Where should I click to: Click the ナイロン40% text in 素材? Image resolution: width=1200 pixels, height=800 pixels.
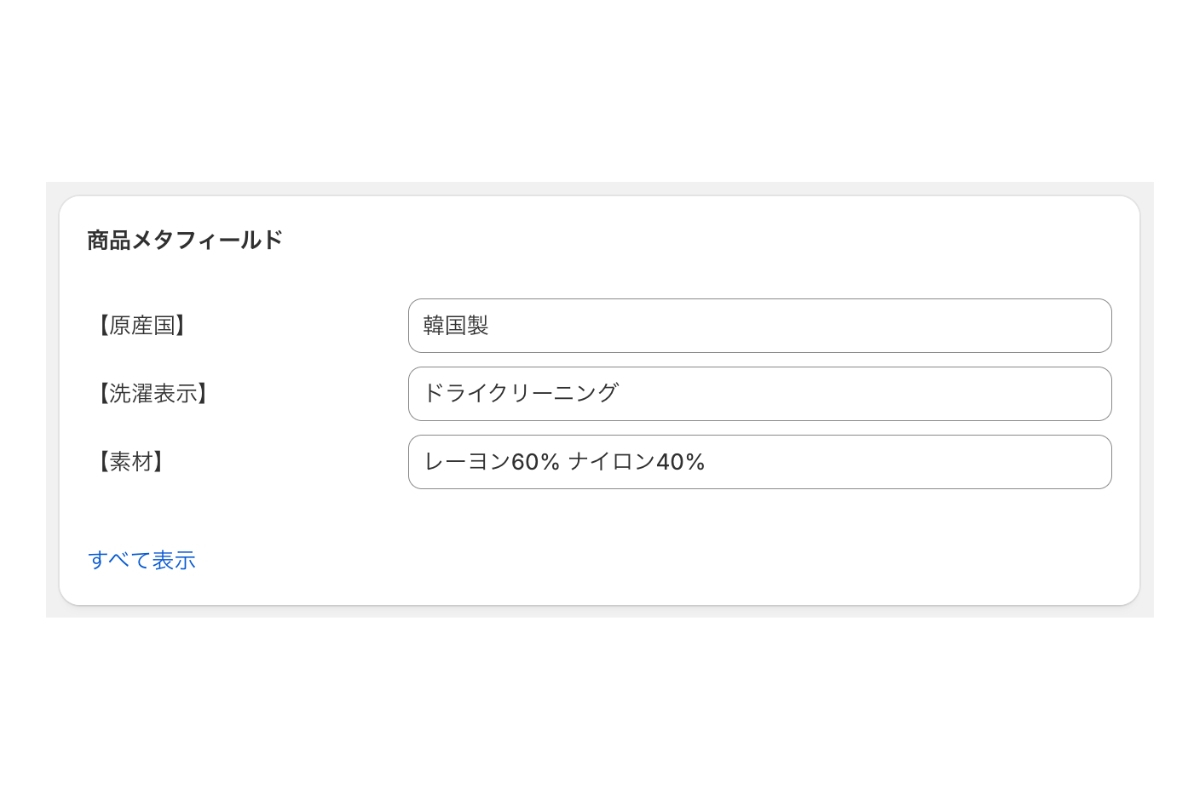coord(637,462)
